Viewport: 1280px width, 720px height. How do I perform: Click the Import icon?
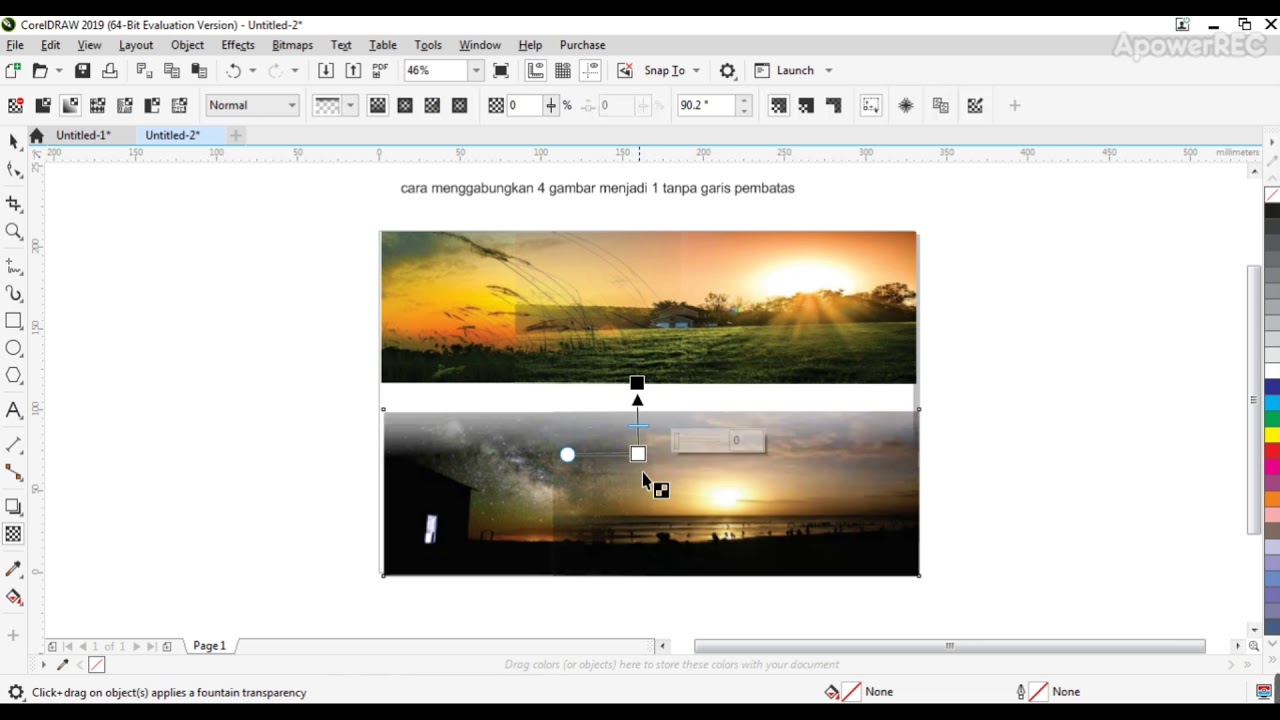pyautogui.click(x=326, y=70)
